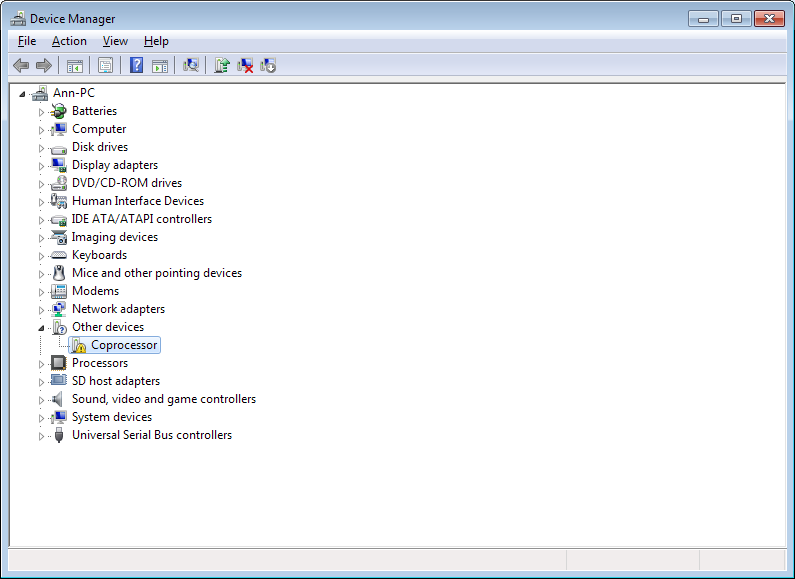Click the DVD/CD-ROM drives disc icon
This screenshot has width=795, height=579.
click(59, 183)
